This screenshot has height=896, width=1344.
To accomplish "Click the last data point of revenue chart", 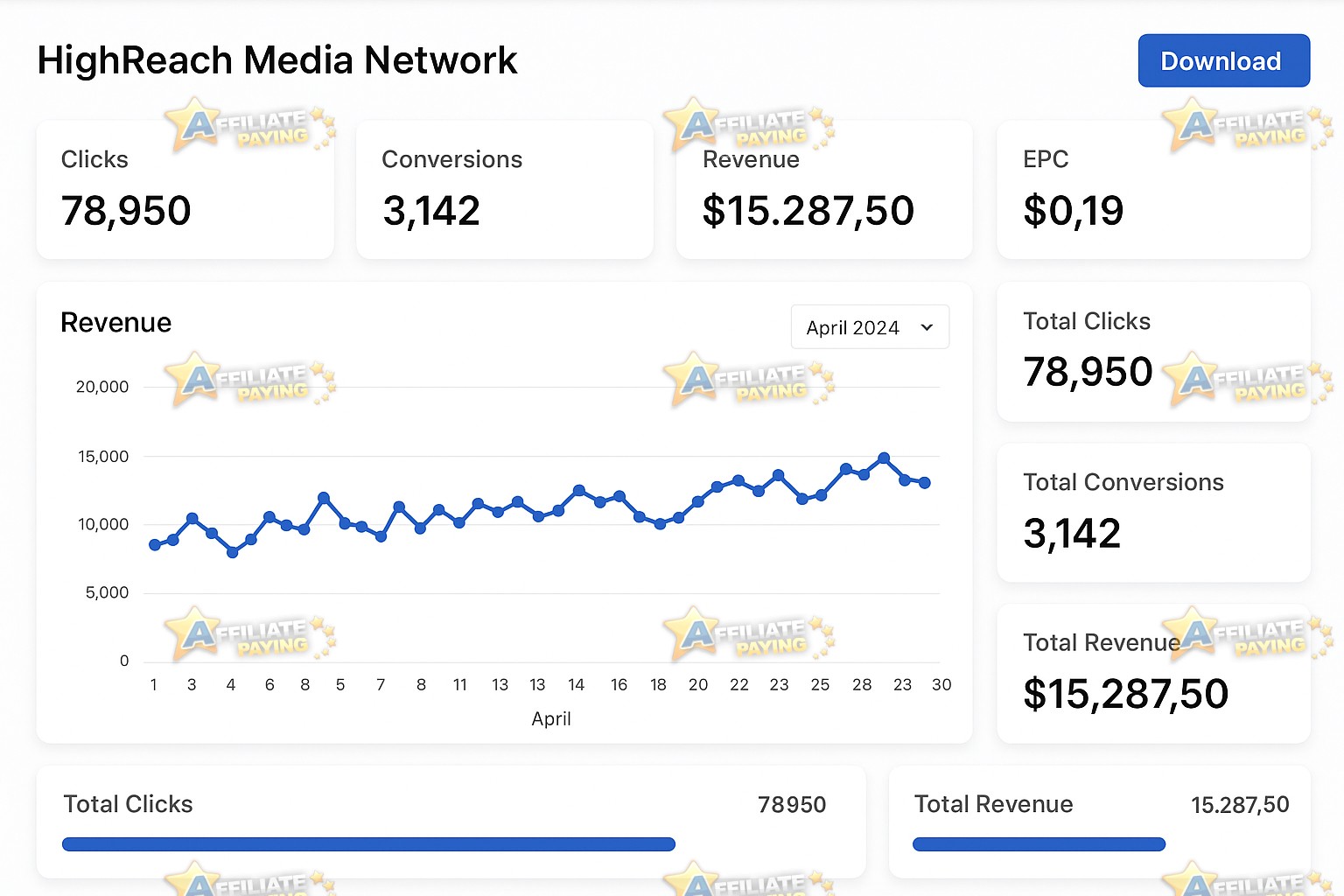I will [925, 483].
